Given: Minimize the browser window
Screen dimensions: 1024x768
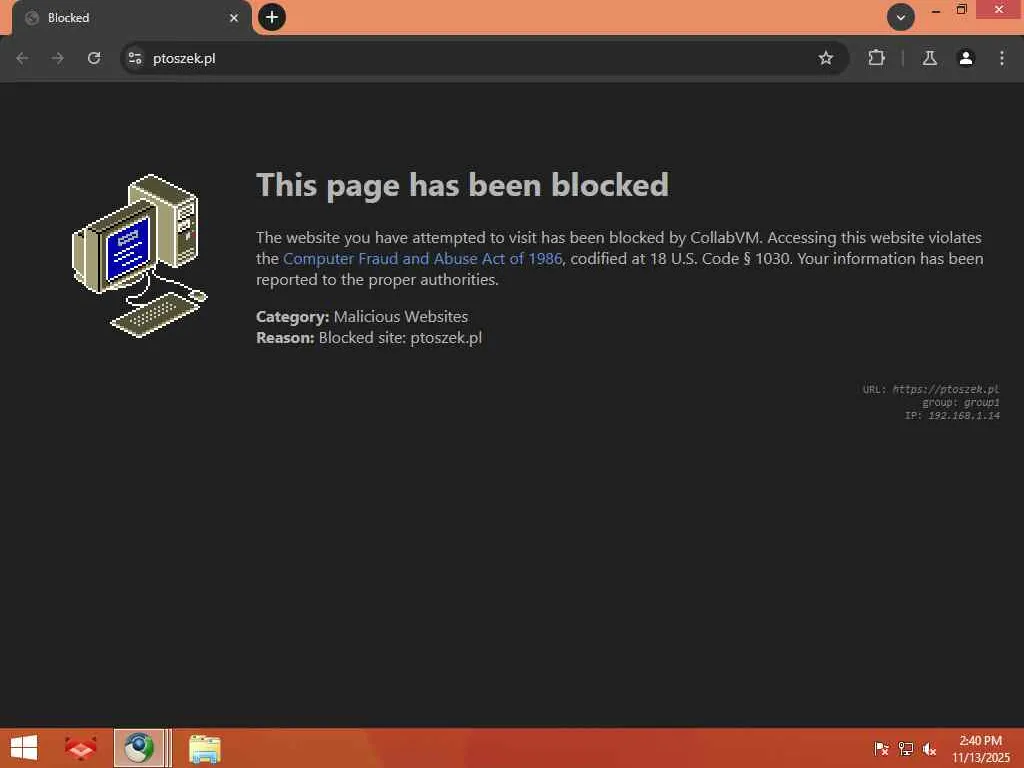Looking at the screenshot, I should pyautogui.click(x=936, y=10).
